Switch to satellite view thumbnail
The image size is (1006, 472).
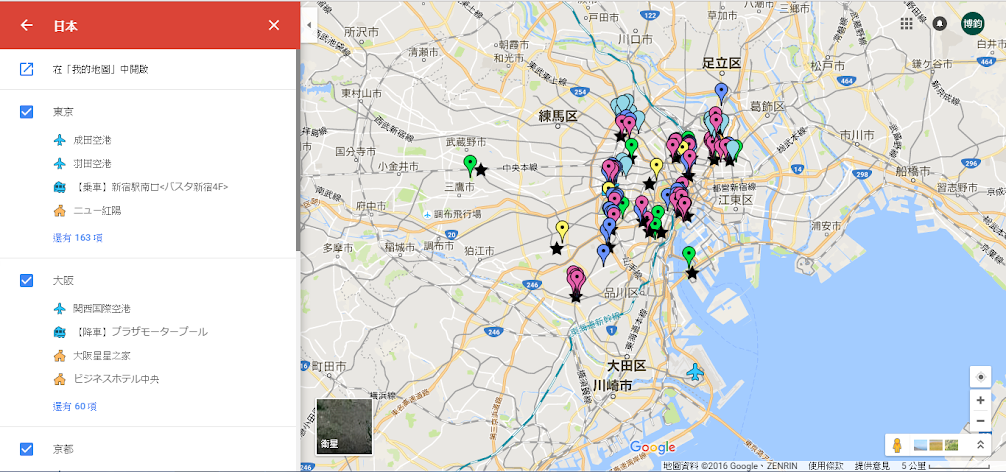click(344, 427)
